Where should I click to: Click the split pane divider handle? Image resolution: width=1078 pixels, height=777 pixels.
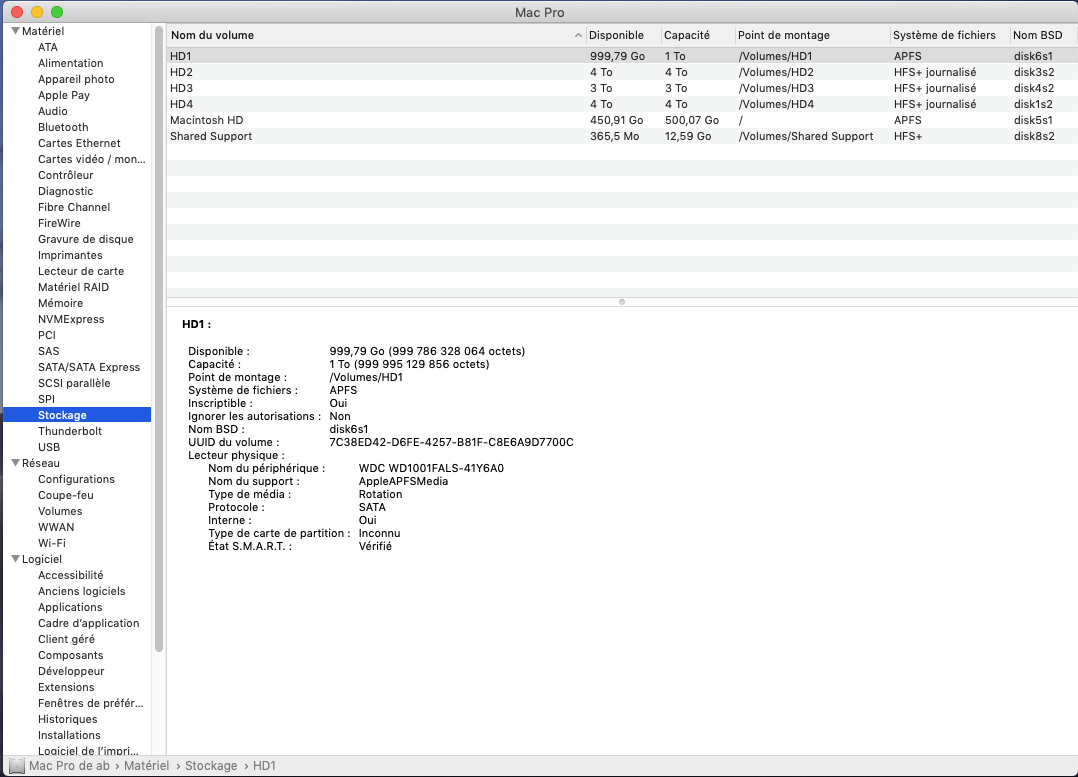coord(622,302)
